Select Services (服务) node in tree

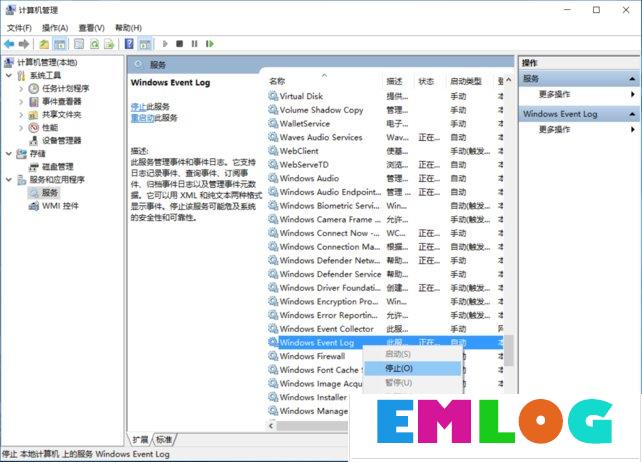pyautogui.click(x=50, y=192)
